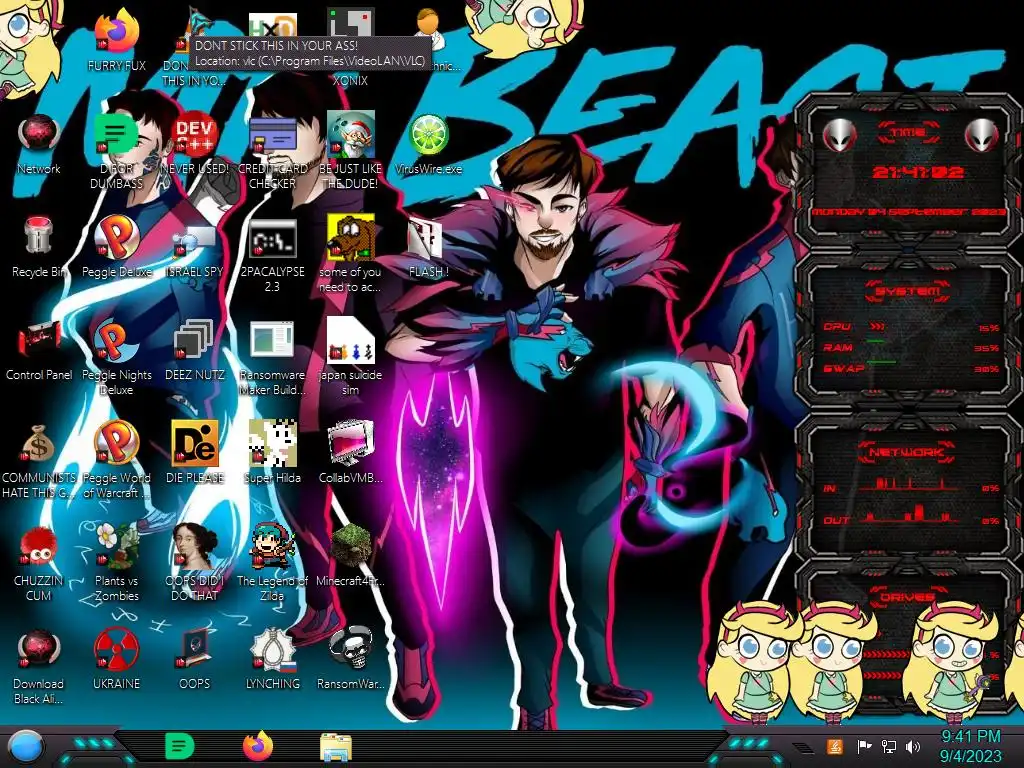
Task: Open Action Center flag in system tray
Action: click(864, 746)
